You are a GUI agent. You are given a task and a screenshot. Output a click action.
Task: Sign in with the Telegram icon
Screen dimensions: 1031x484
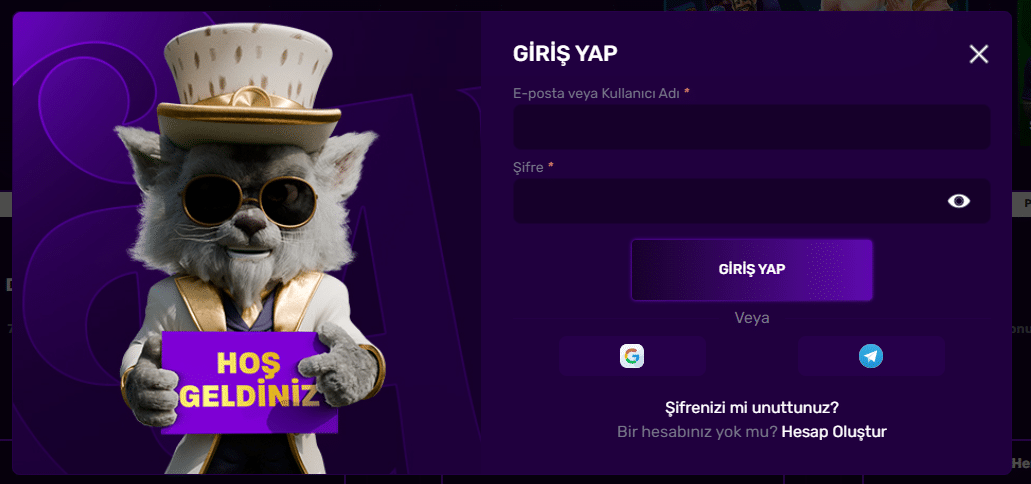tap(871, 356)
